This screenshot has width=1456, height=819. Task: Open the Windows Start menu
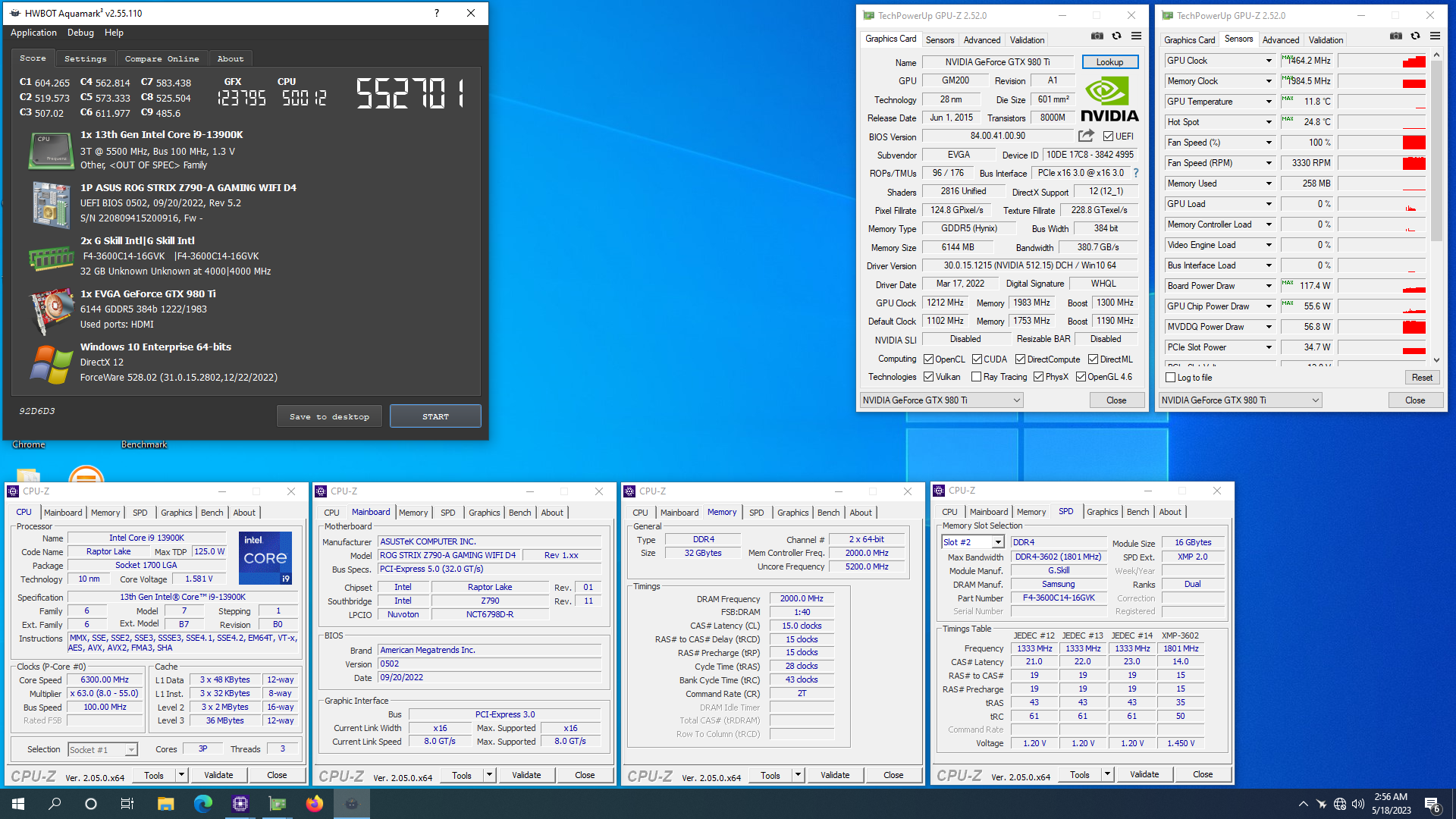point(18,804)
